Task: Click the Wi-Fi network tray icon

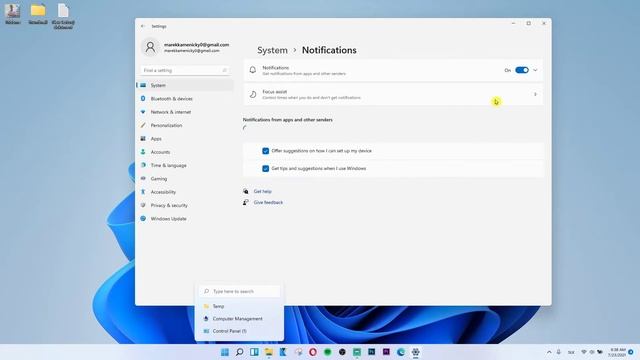Action: pyautogui.click(x=584, y=352)
